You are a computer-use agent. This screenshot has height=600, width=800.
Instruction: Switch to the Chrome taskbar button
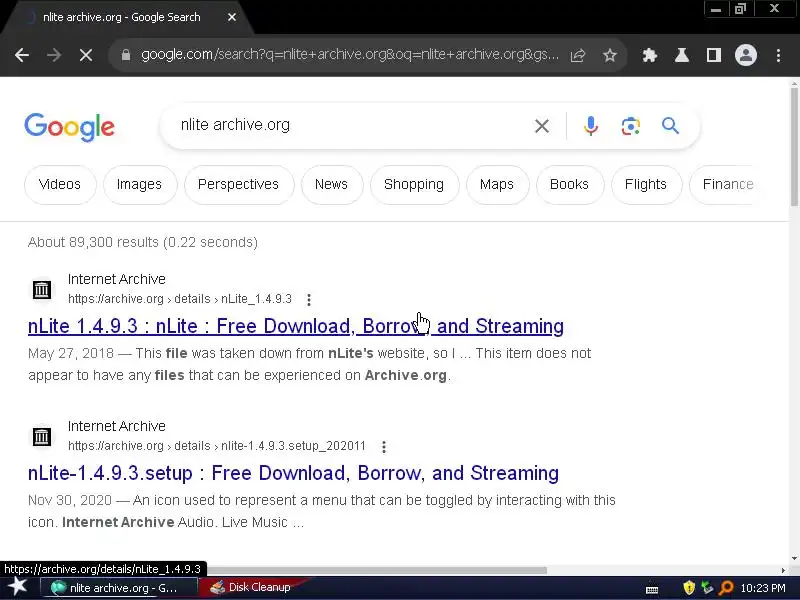tap(118, 588)
